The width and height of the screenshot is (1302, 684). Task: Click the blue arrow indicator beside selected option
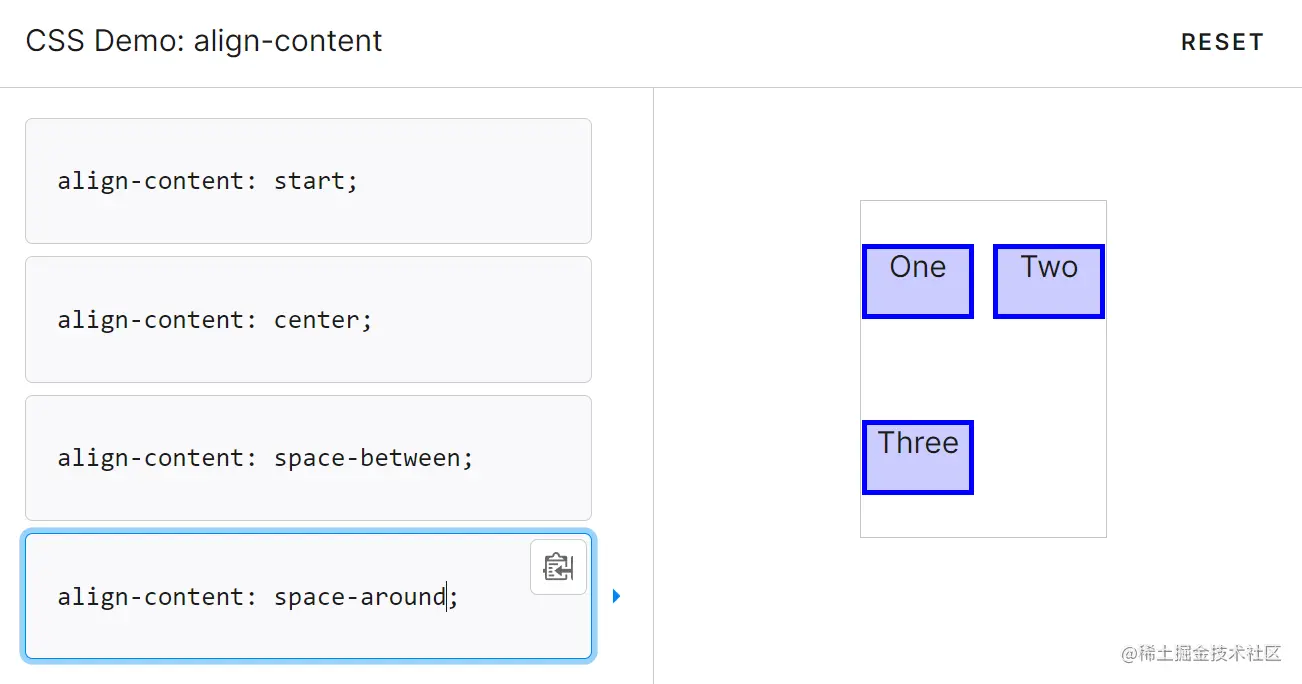(616, 596)
